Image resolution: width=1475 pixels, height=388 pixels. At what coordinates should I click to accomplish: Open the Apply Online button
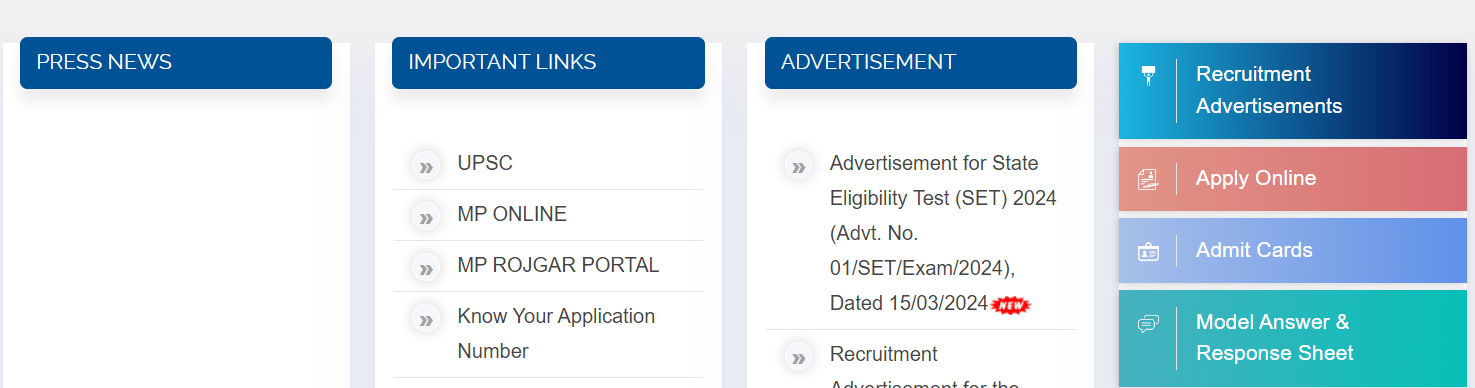tap(1293, 179)
